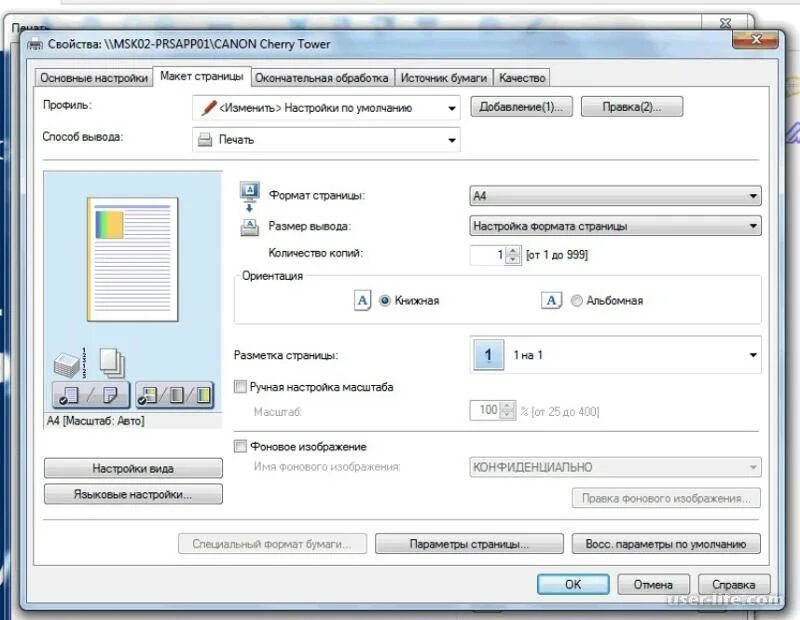
Task: Open Языковые настройки... button
Action: 133,494
